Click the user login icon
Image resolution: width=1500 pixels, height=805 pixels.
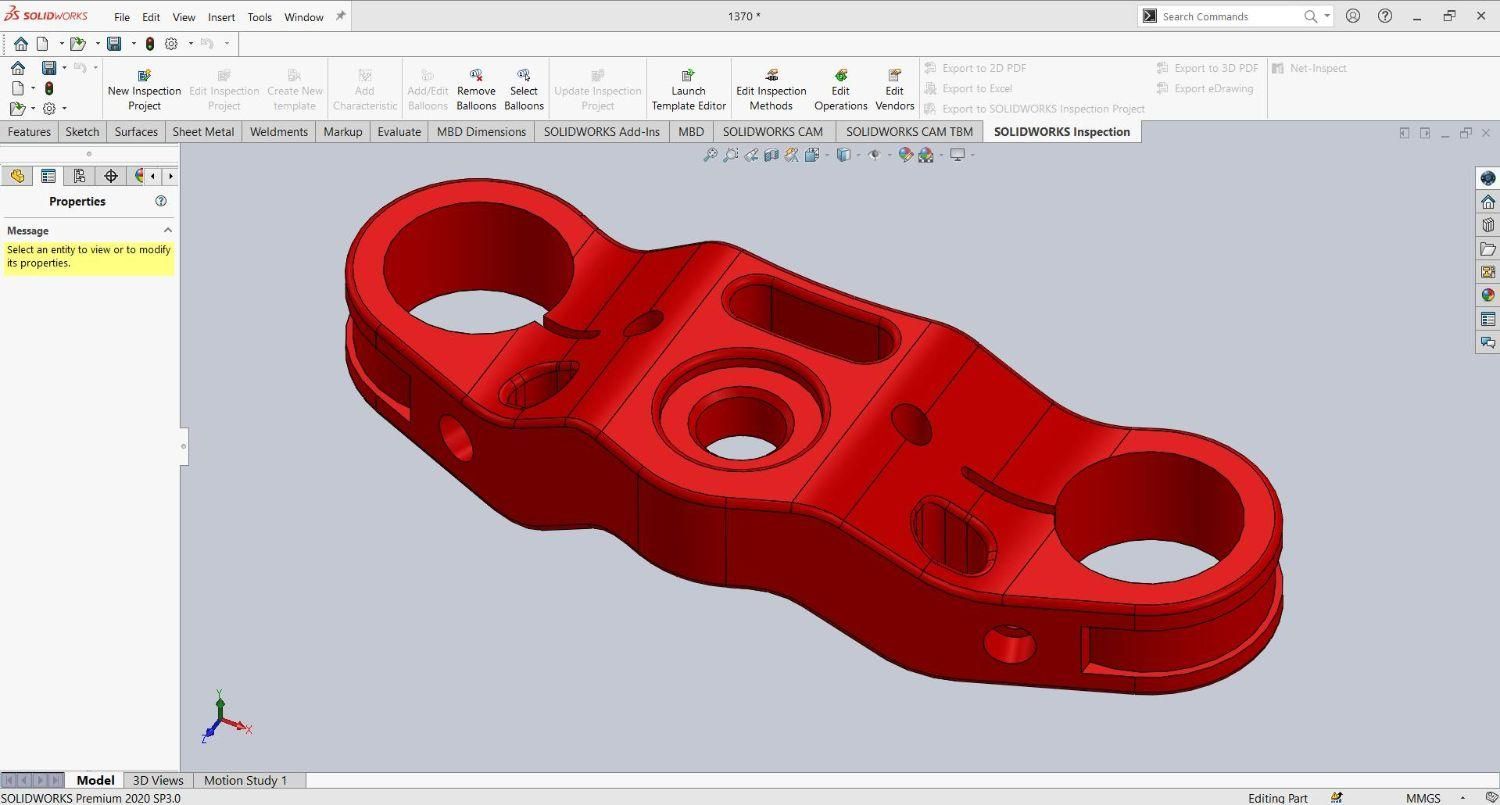click(x=1353, y=16)
